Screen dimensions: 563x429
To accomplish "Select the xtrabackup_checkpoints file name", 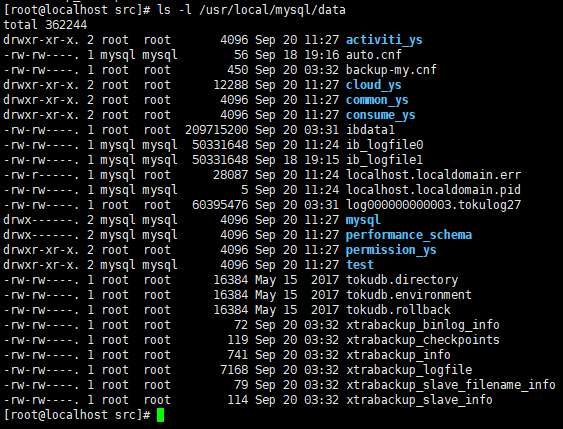I will [x=423, y=340].
